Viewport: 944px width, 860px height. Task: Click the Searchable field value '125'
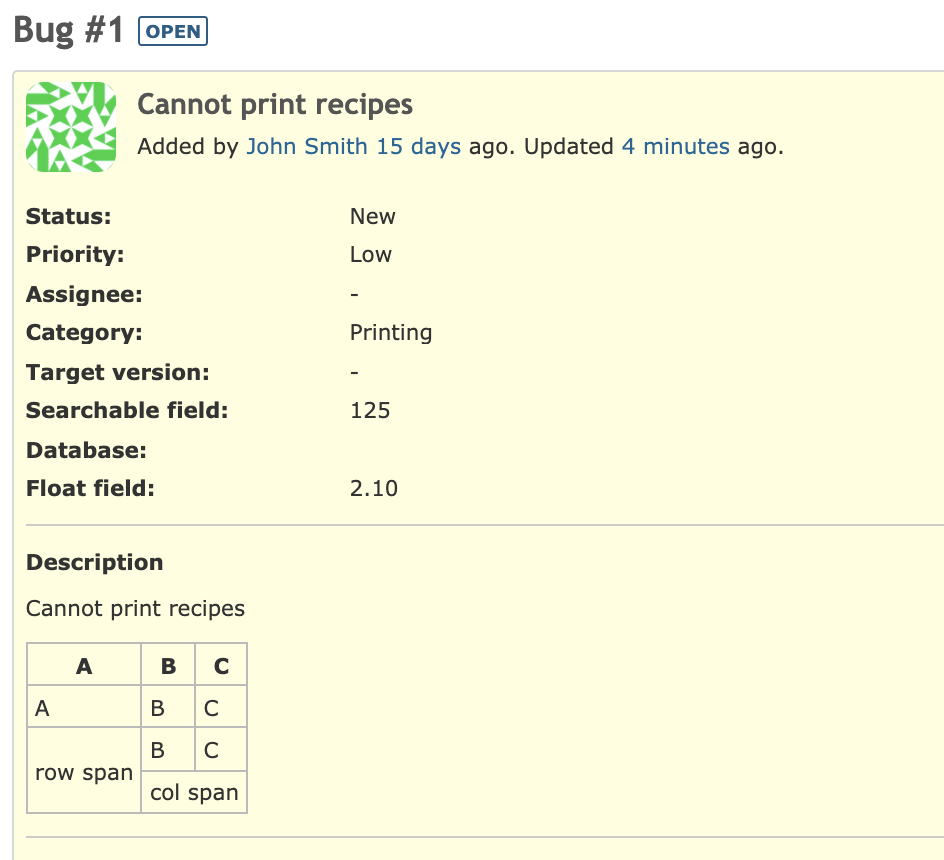pyautogui.click(x=370, y=411)
